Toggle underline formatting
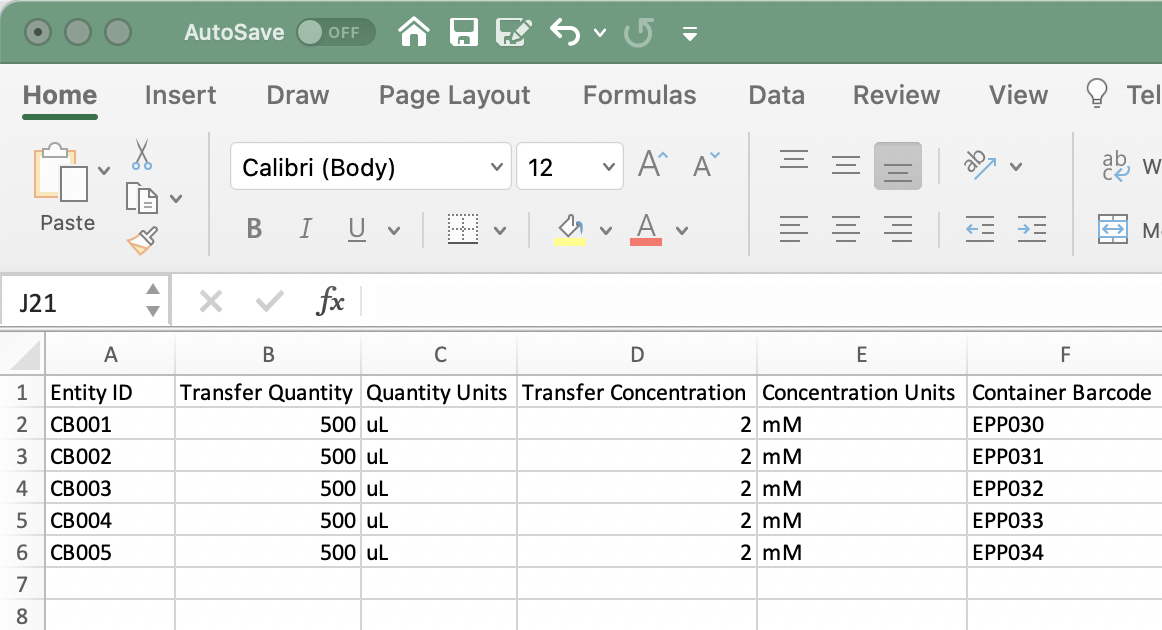Viewport: 1162px width, 630px height. (x=356, y=229)
